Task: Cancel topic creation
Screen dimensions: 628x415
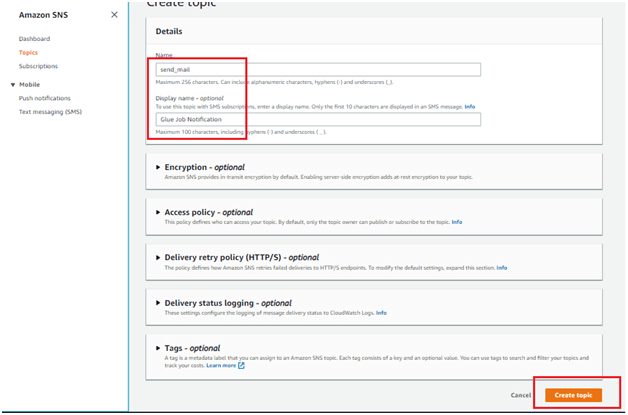Action: coord(521,395)
